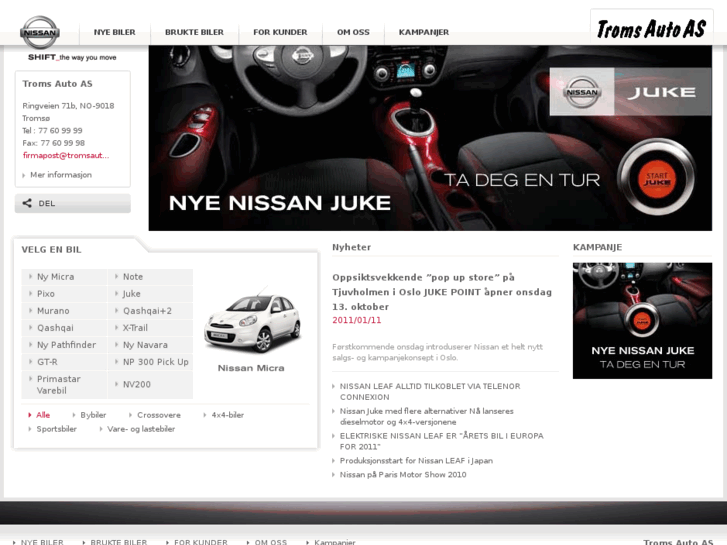The height and width of the screenshot is (545, 727).
Task: Click footer FOR KUNDER link
Action: (x=201, y=542)
